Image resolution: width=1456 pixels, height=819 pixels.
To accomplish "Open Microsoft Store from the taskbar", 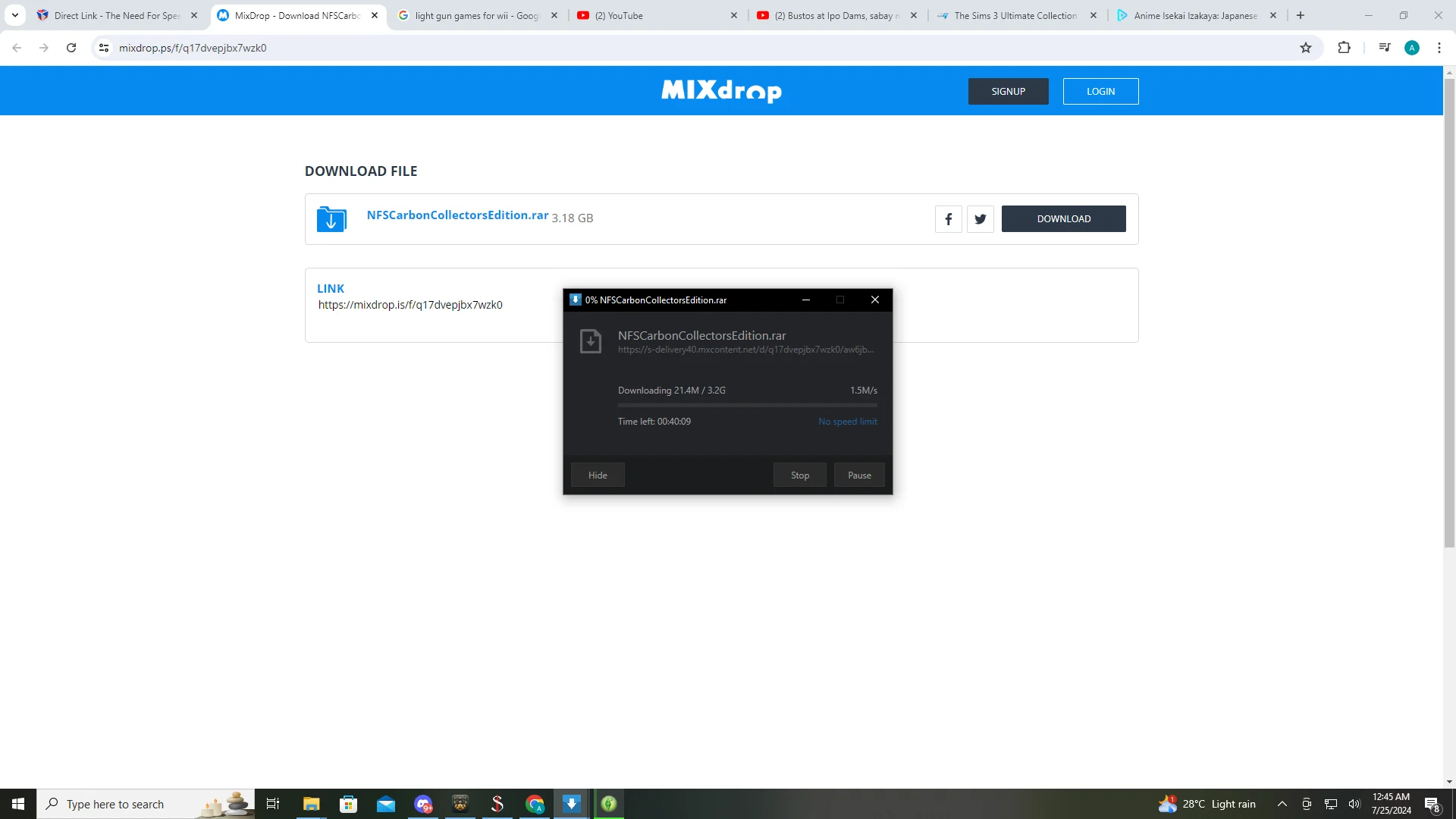I will coord(348,804).
